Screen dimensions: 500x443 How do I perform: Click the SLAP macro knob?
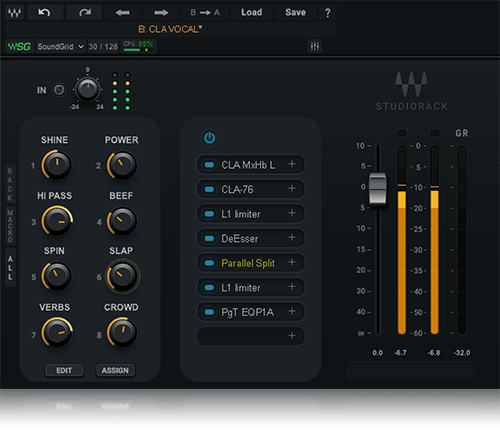tap(122, 276)
